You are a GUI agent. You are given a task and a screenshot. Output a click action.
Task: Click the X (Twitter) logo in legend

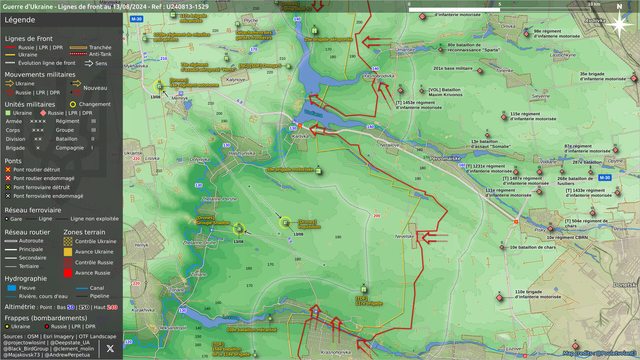110,348
